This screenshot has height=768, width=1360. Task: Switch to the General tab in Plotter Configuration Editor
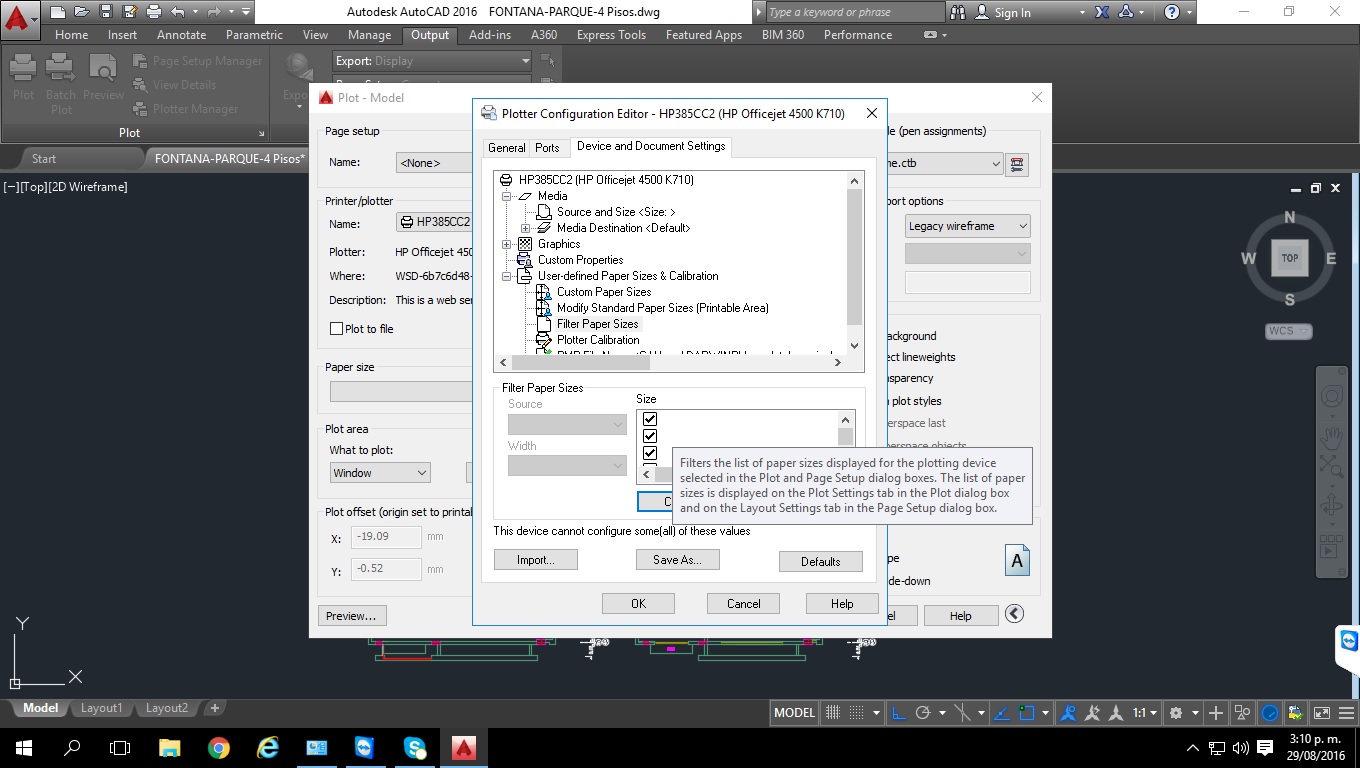506,147
